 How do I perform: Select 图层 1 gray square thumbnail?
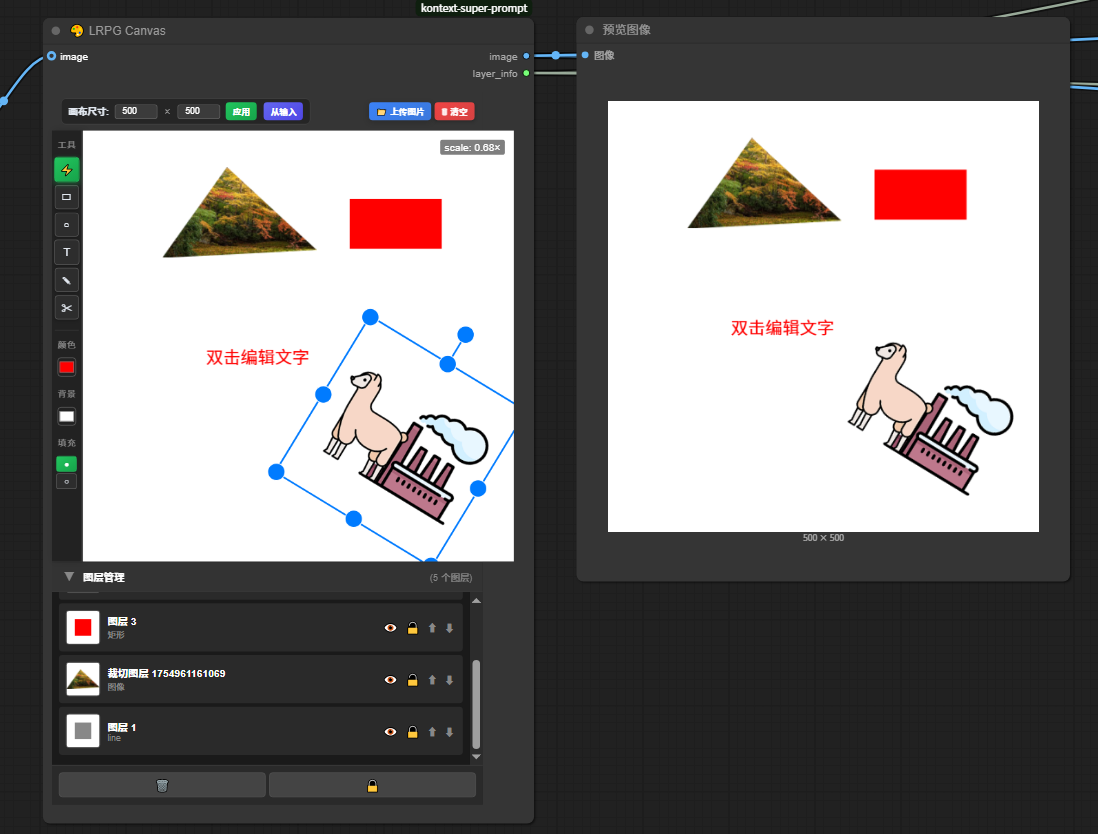pos(83,731)
